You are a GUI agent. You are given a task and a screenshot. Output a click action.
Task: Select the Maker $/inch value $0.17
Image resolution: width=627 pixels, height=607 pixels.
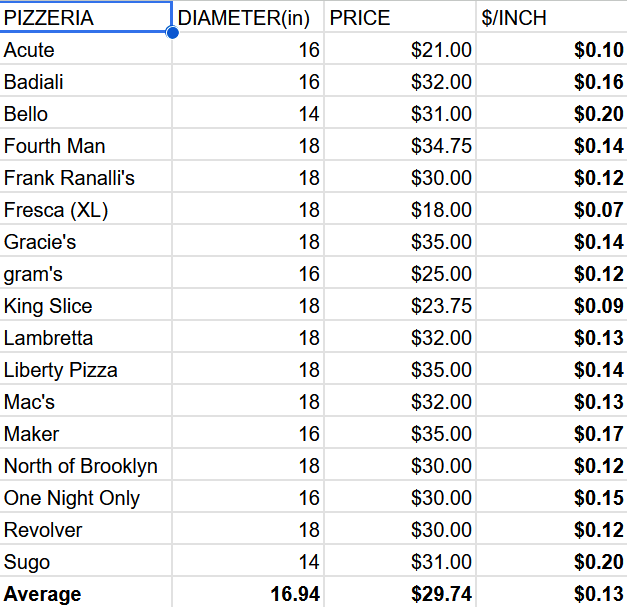point(551,434)
